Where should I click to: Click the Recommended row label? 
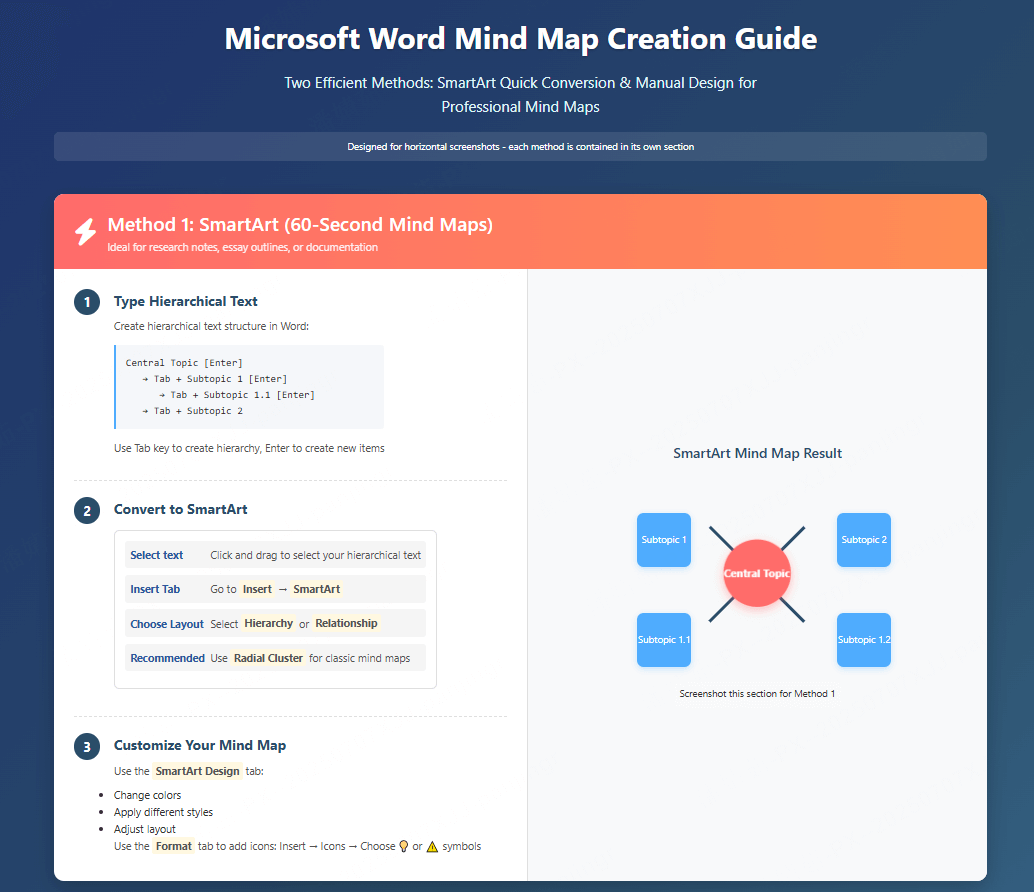167,658
